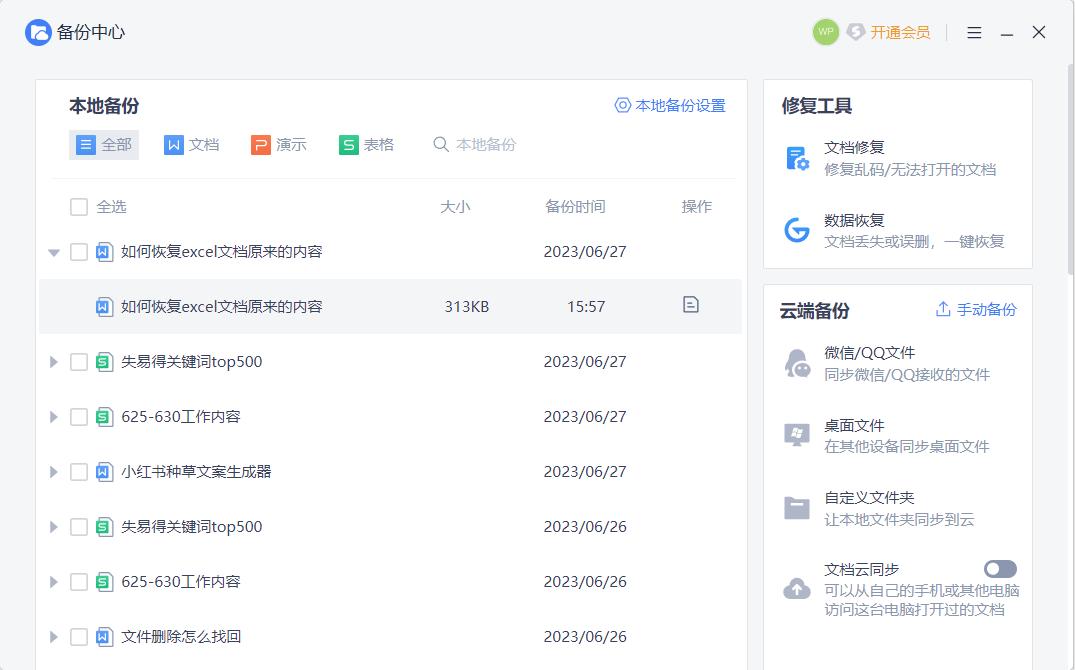The width and height of the screenshot is (1075, 670).
Task: Check the box beside 小红书种草文案生成器
Action: pos(80,471)
